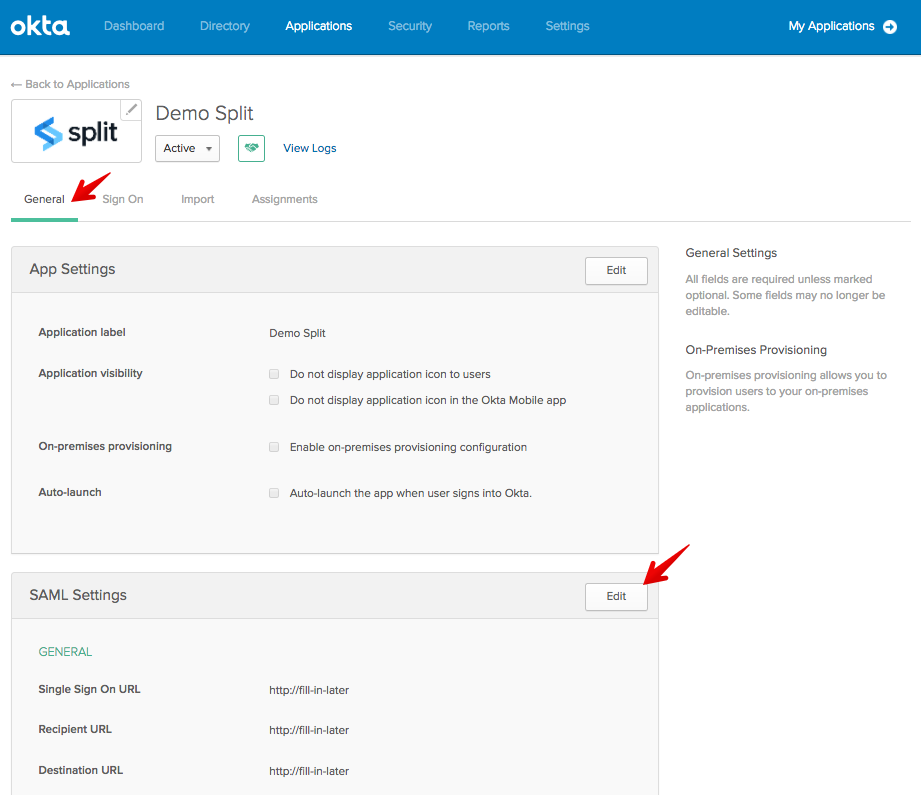Toggle Do not display application icon to users
Image resolution: width=921 pixels, height=795 pixels.
tap(274, 374)
